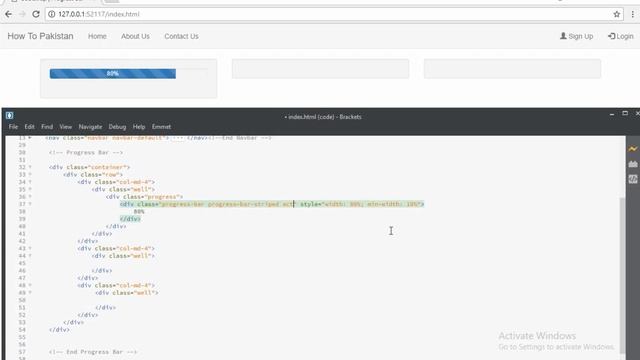This screenshot has height=360, width=640.
Task: Click the 80% text on line 38
Action: [139, 211]
